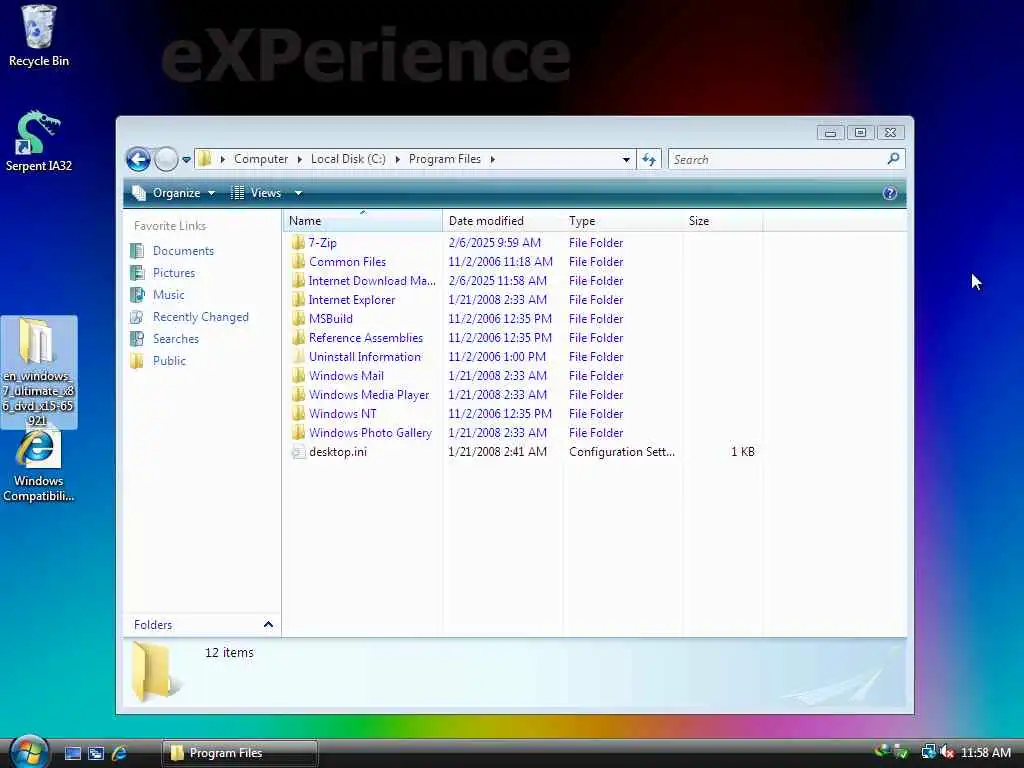Select the Windows Photo Gallery folder icon
The width and height of the screenshot is (1024, 768).
coord(298,432)
